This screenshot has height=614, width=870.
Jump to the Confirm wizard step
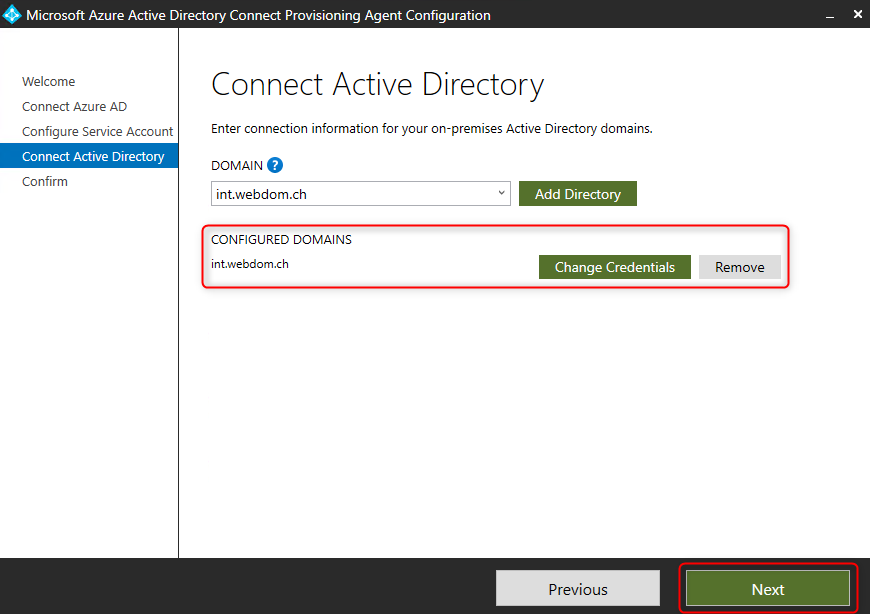[44, 181]
